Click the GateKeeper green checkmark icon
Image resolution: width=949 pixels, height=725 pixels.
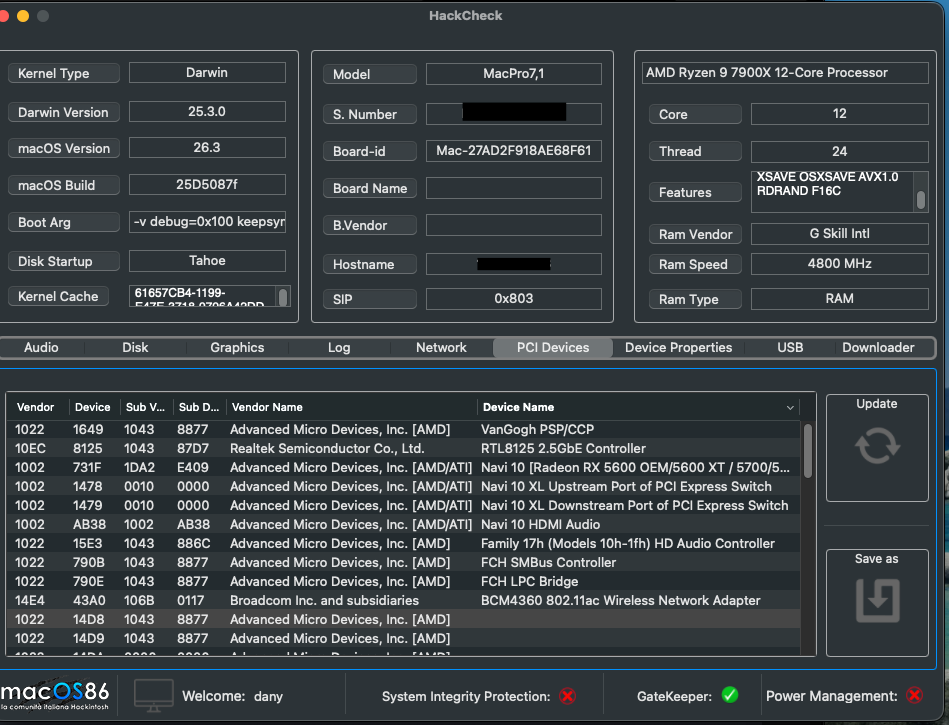point(730,695)
